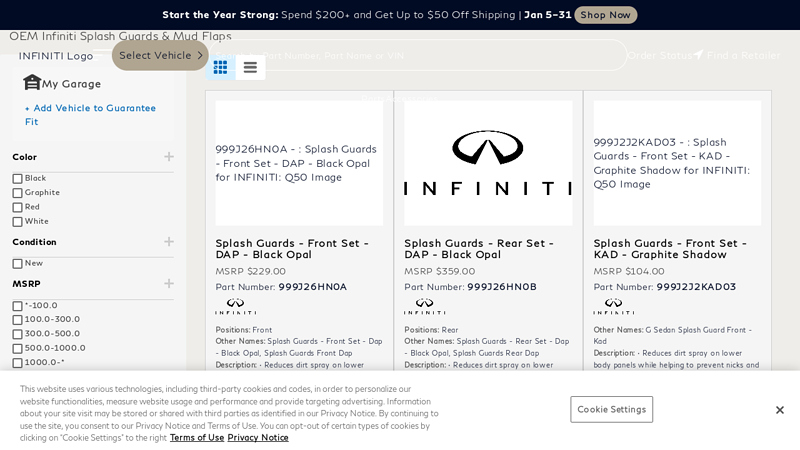Select part number 999J26HN0A text
The width and height of the screenshot is (800, 450).
pos(312,287)
